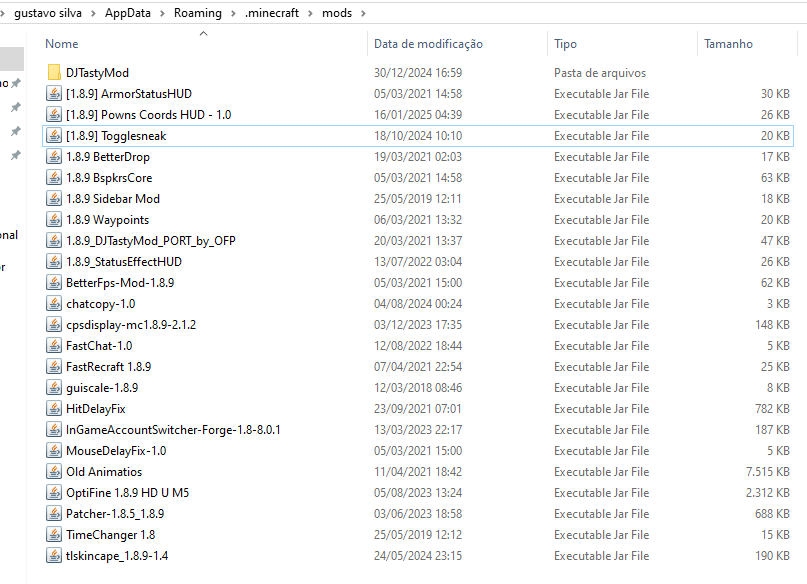Select the file name chatcopy-1.0

tap(101, 304)
